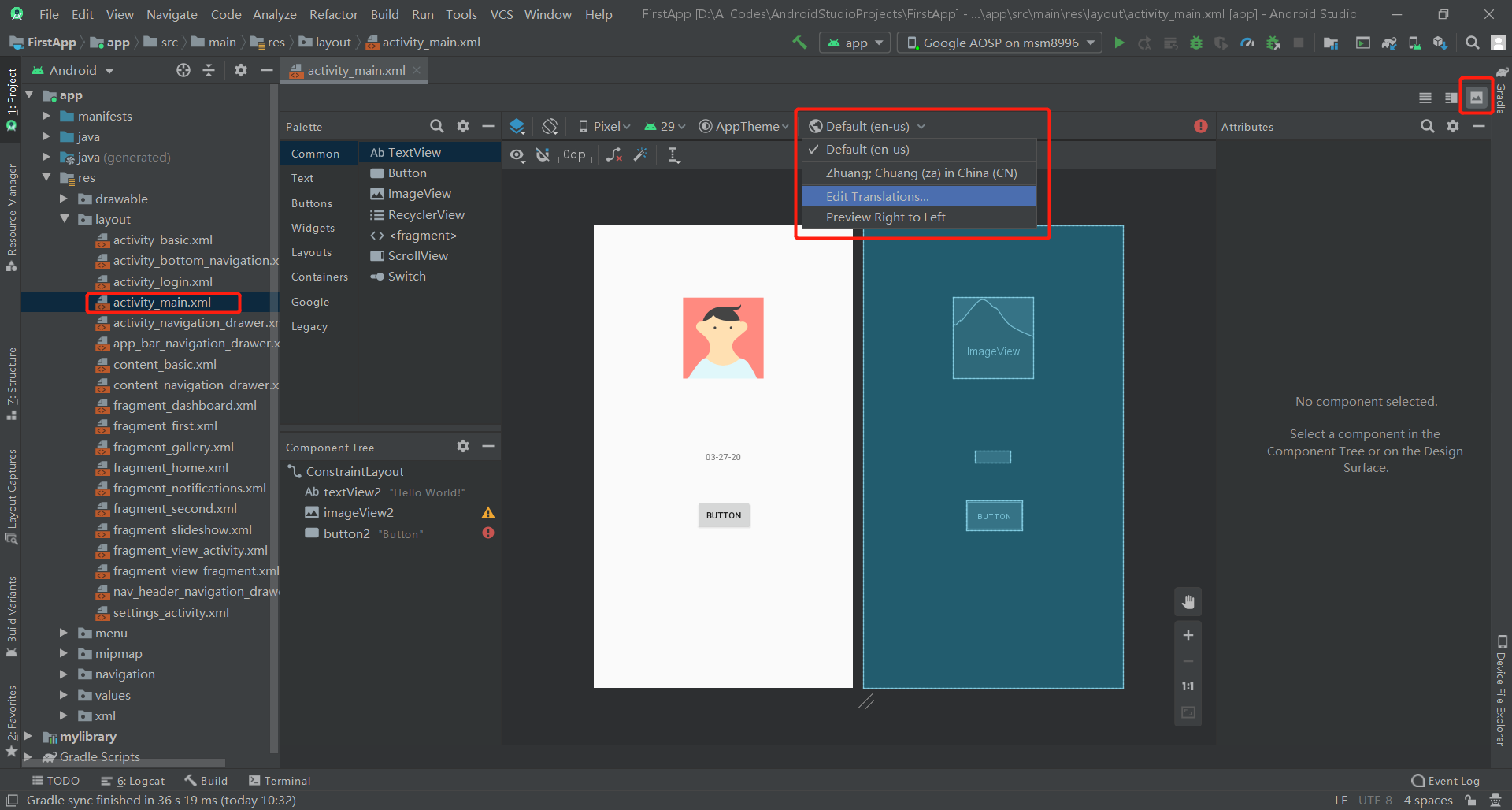1512x810 pixels.
Task: Switch to Code view mode
Action: (1425, 98)
